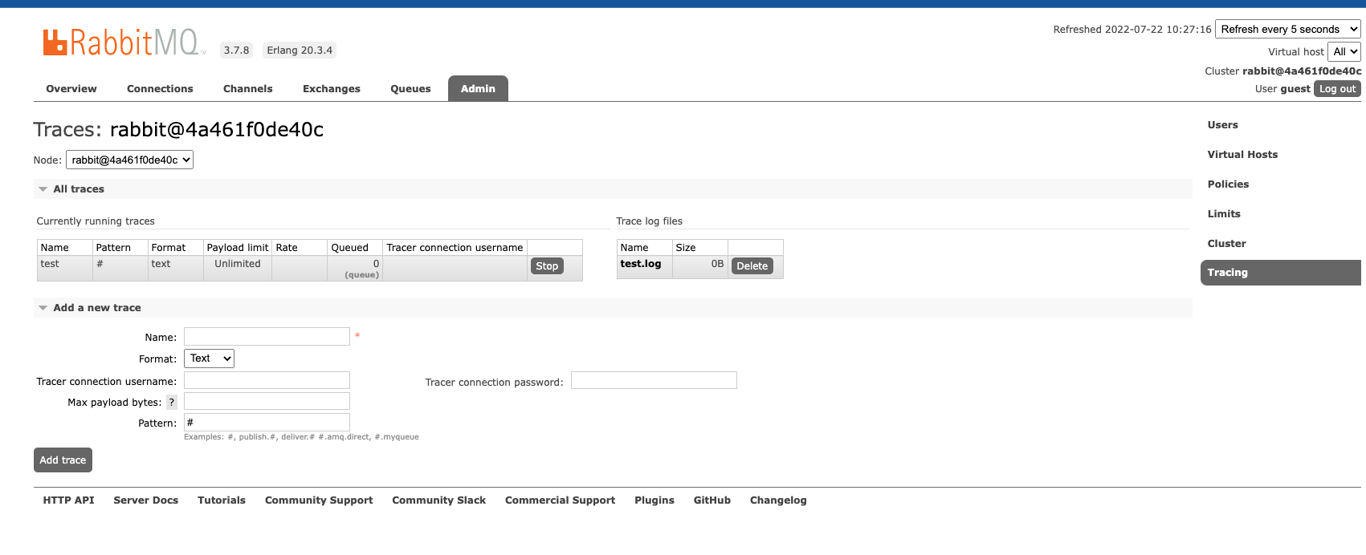Open the GitHub footer link

pyautogui.click(x=712, y=500)
